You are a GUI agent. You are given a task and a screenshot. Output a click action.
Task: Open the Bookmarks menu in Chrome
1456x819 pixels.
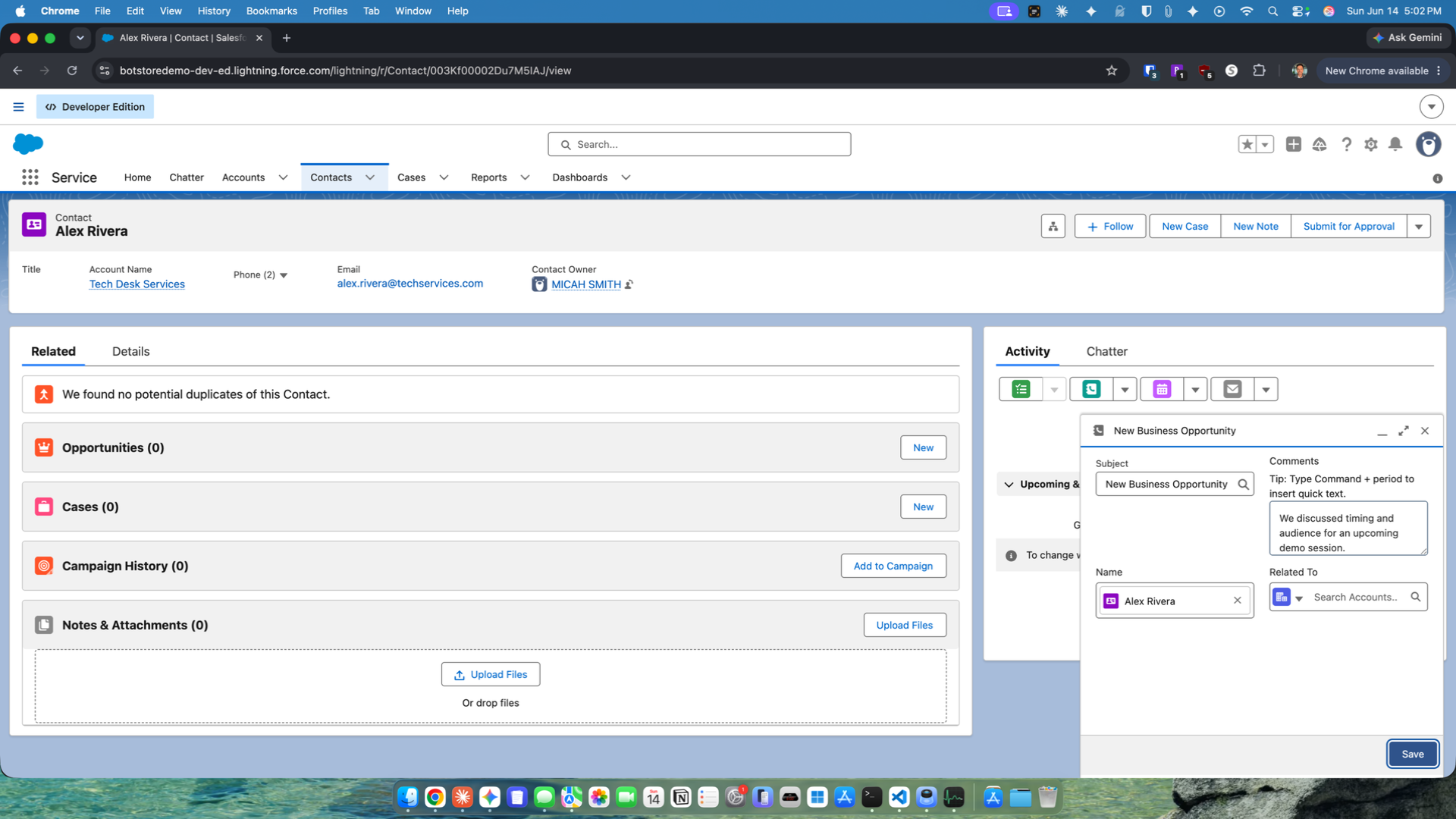[271, 11]
